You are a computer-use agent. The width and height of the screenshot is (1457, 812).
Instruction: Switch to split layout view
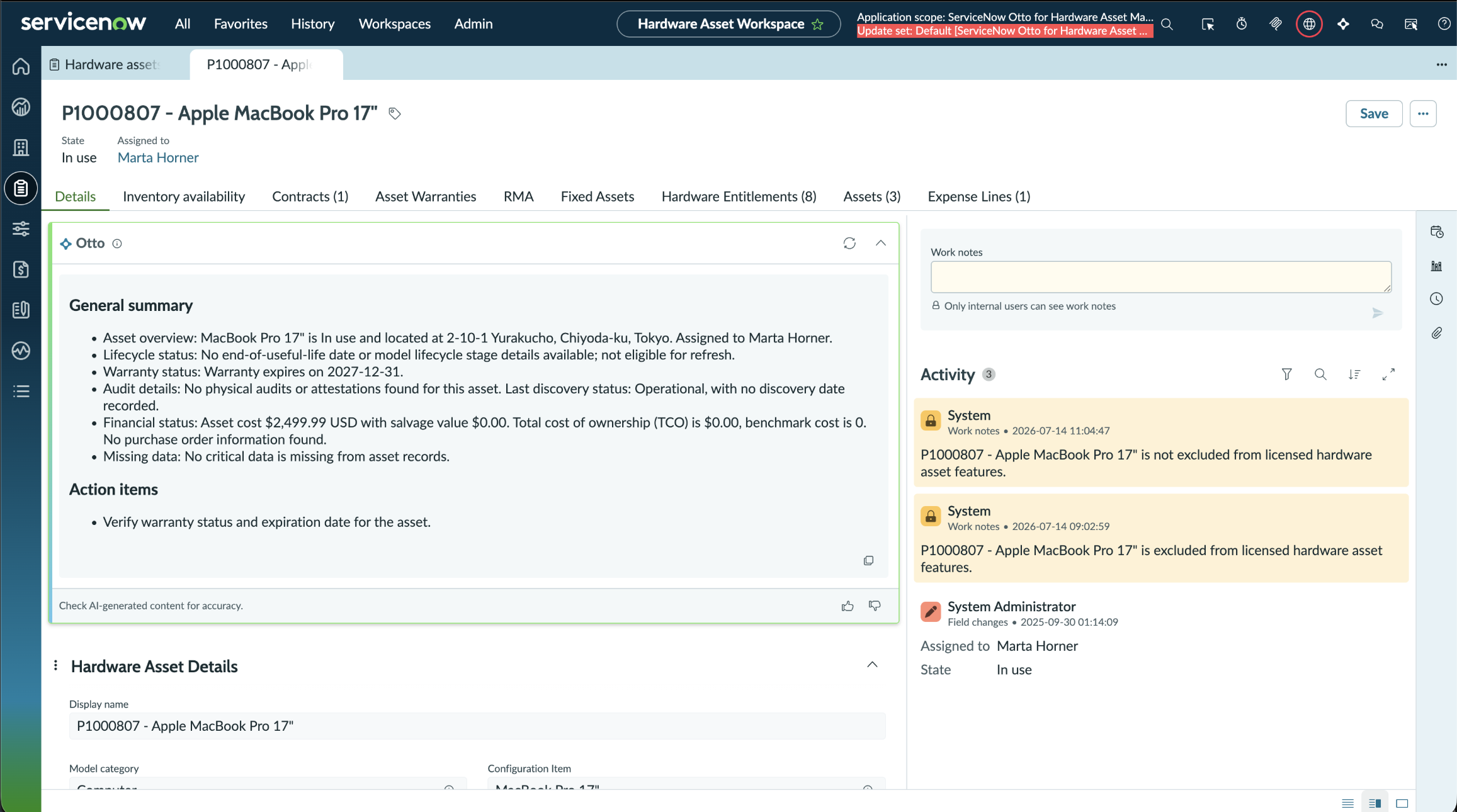1375,804
